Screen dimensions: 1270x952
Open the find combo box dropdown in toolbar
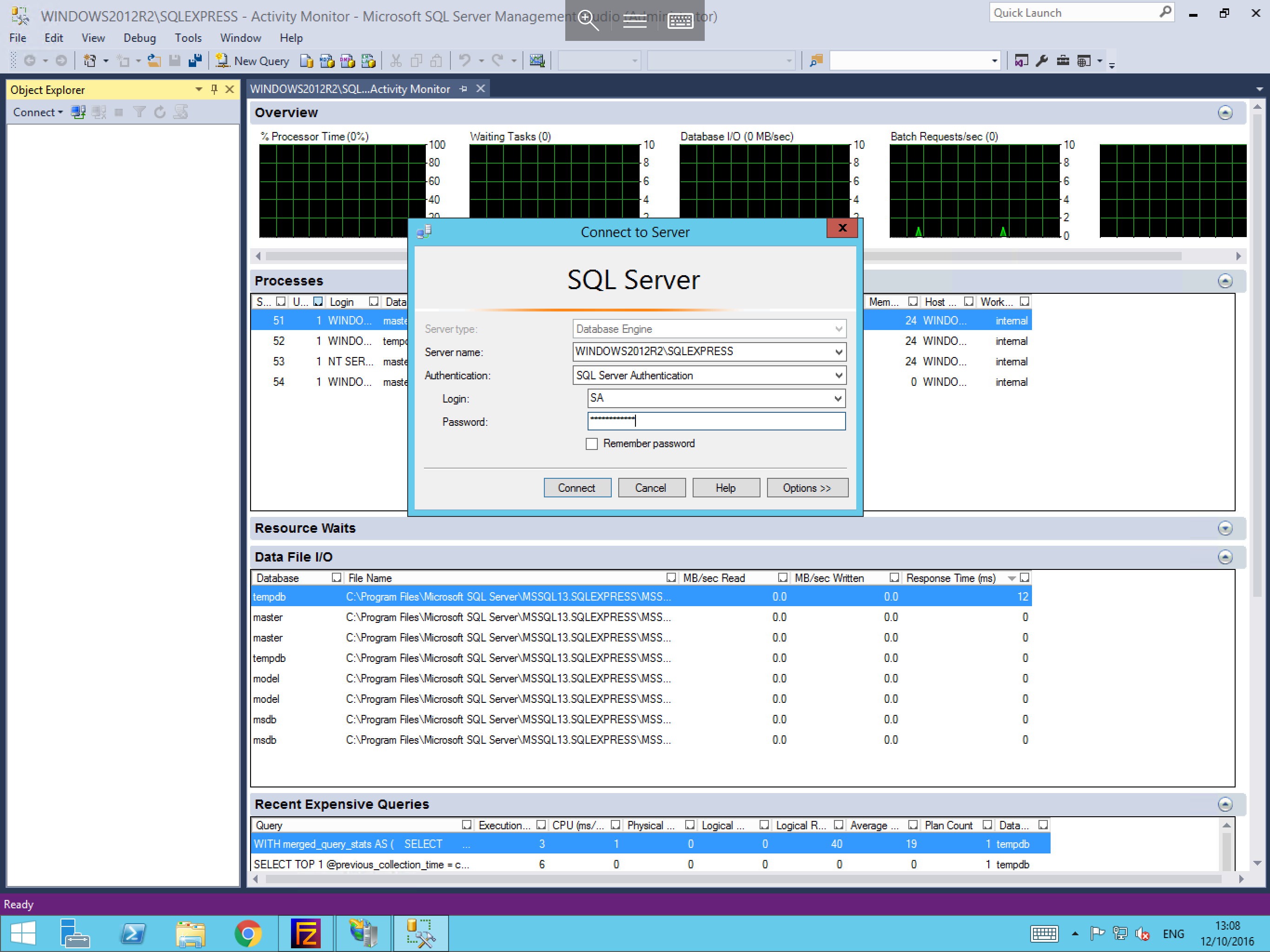click(x=994, y=61)
